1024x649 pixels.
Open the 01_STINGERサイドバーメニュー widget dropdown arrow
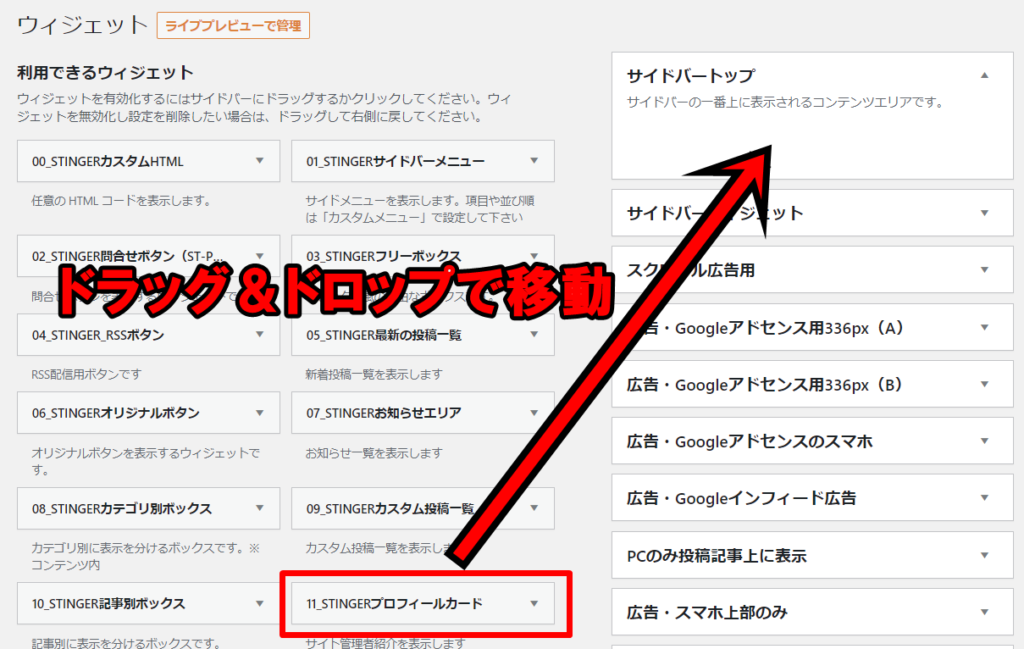(534, 161)
